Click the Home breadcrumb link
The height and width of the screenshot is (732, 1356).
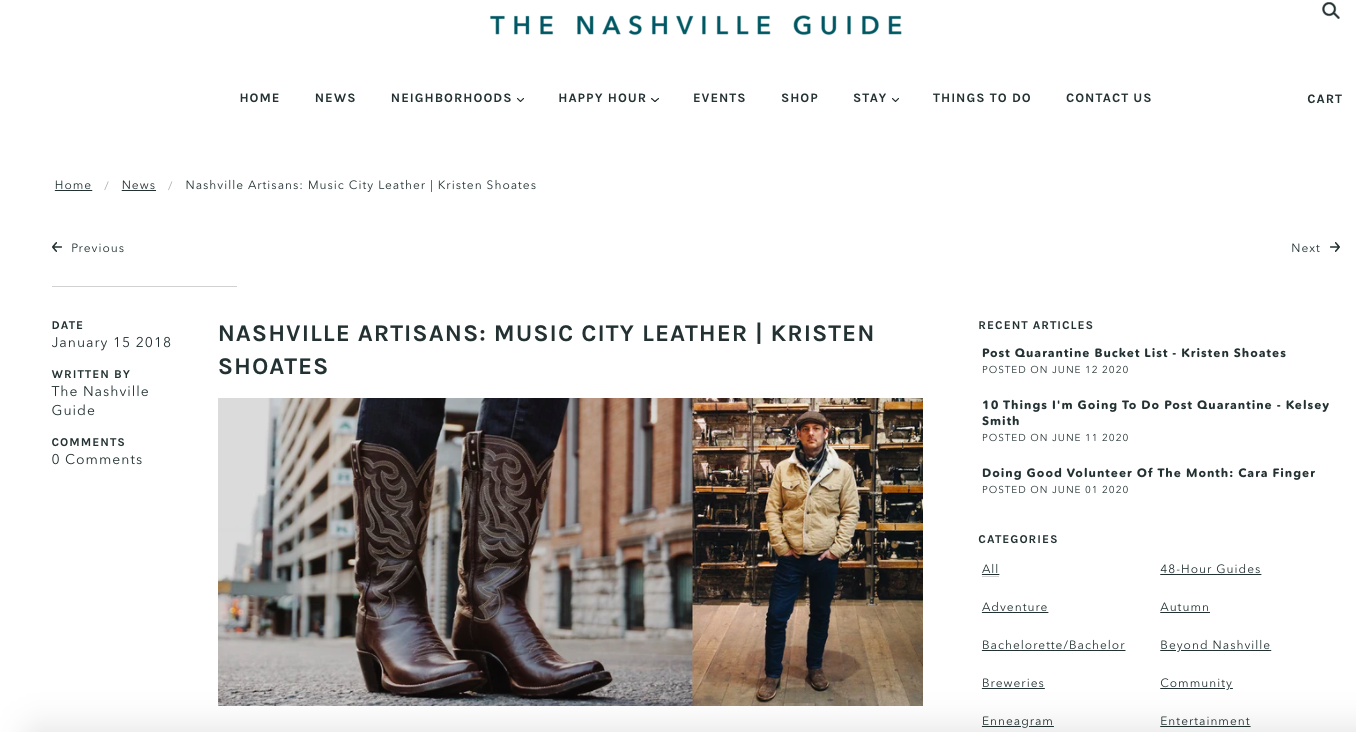pos(73,185)
